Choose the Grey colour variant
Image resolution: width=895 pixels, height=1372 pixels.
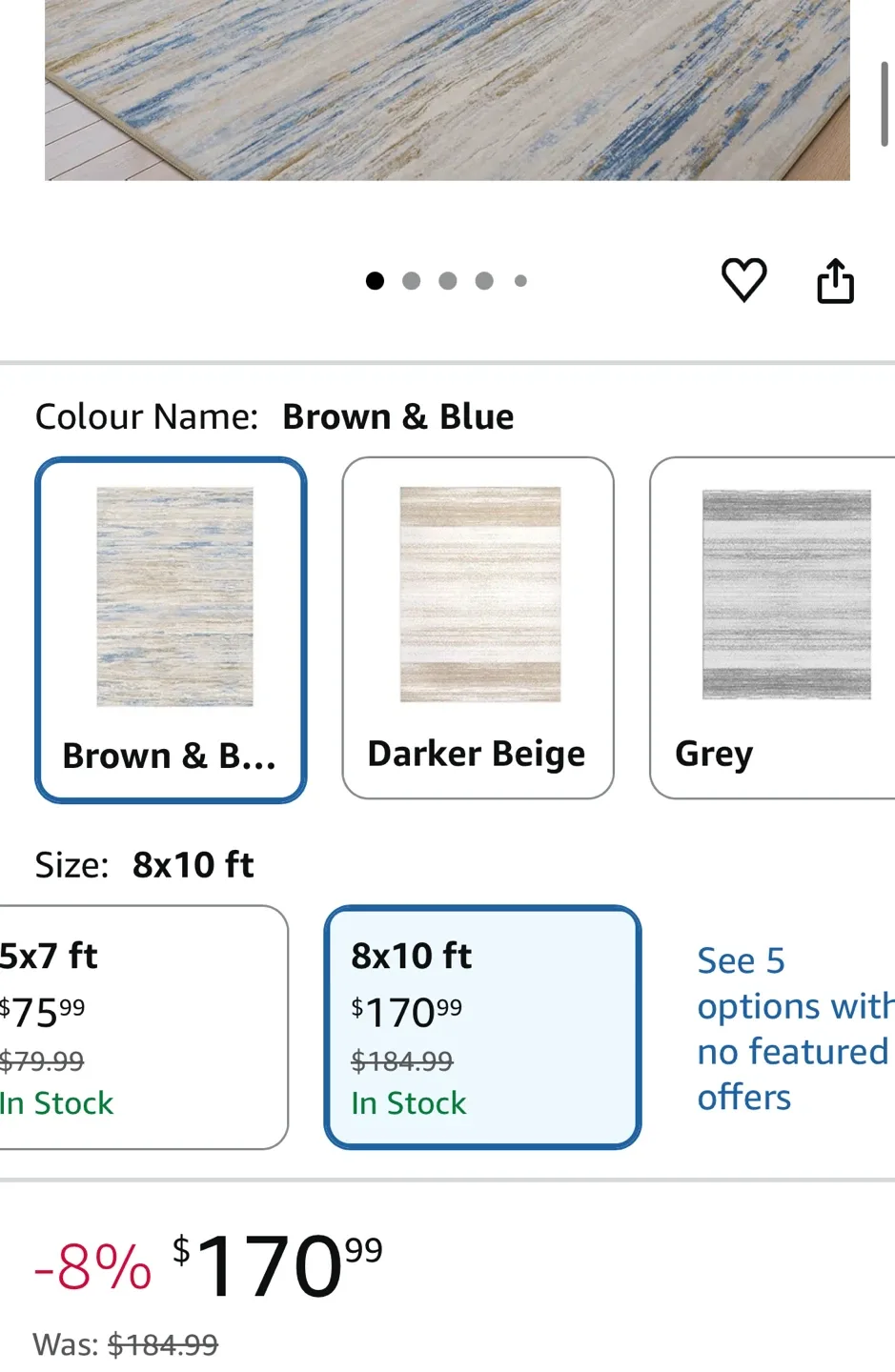coord(772,627)
